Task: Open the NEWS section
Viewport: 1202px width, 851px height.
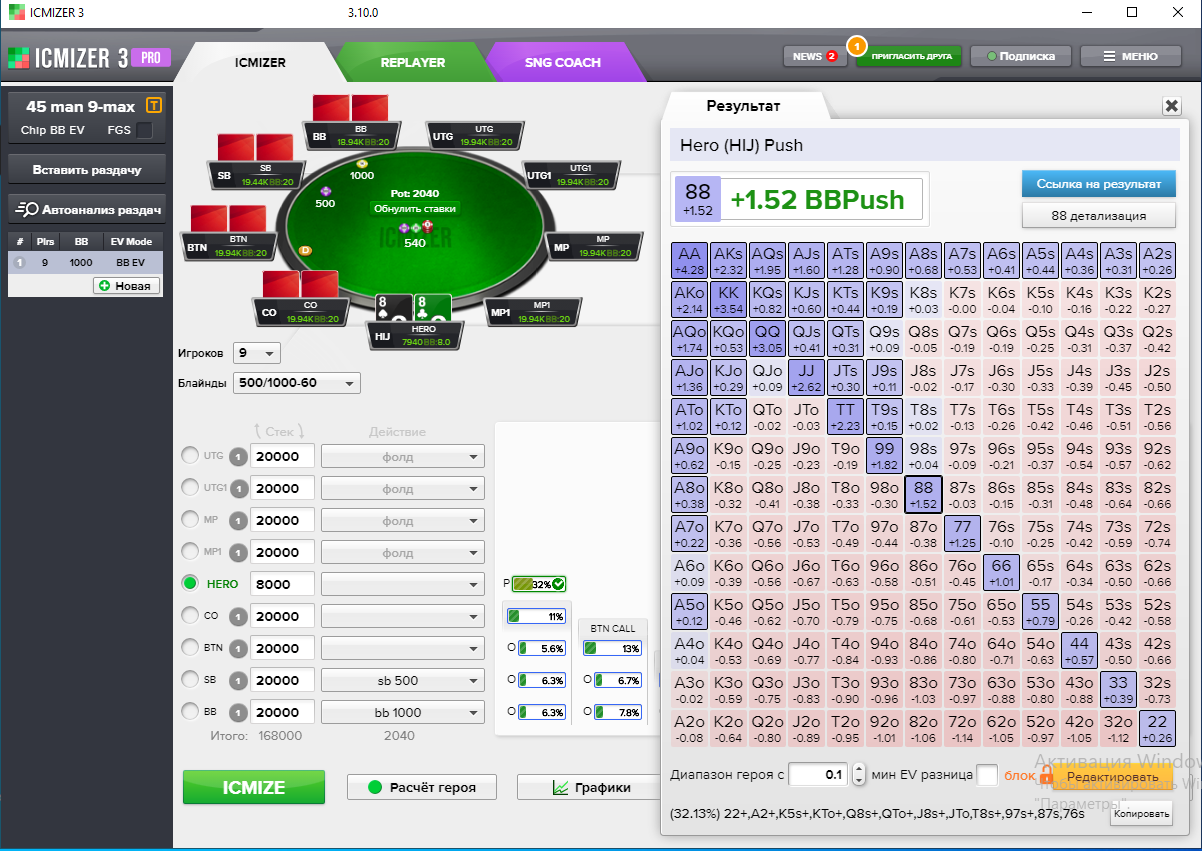Action: click(x=814, y=56)
